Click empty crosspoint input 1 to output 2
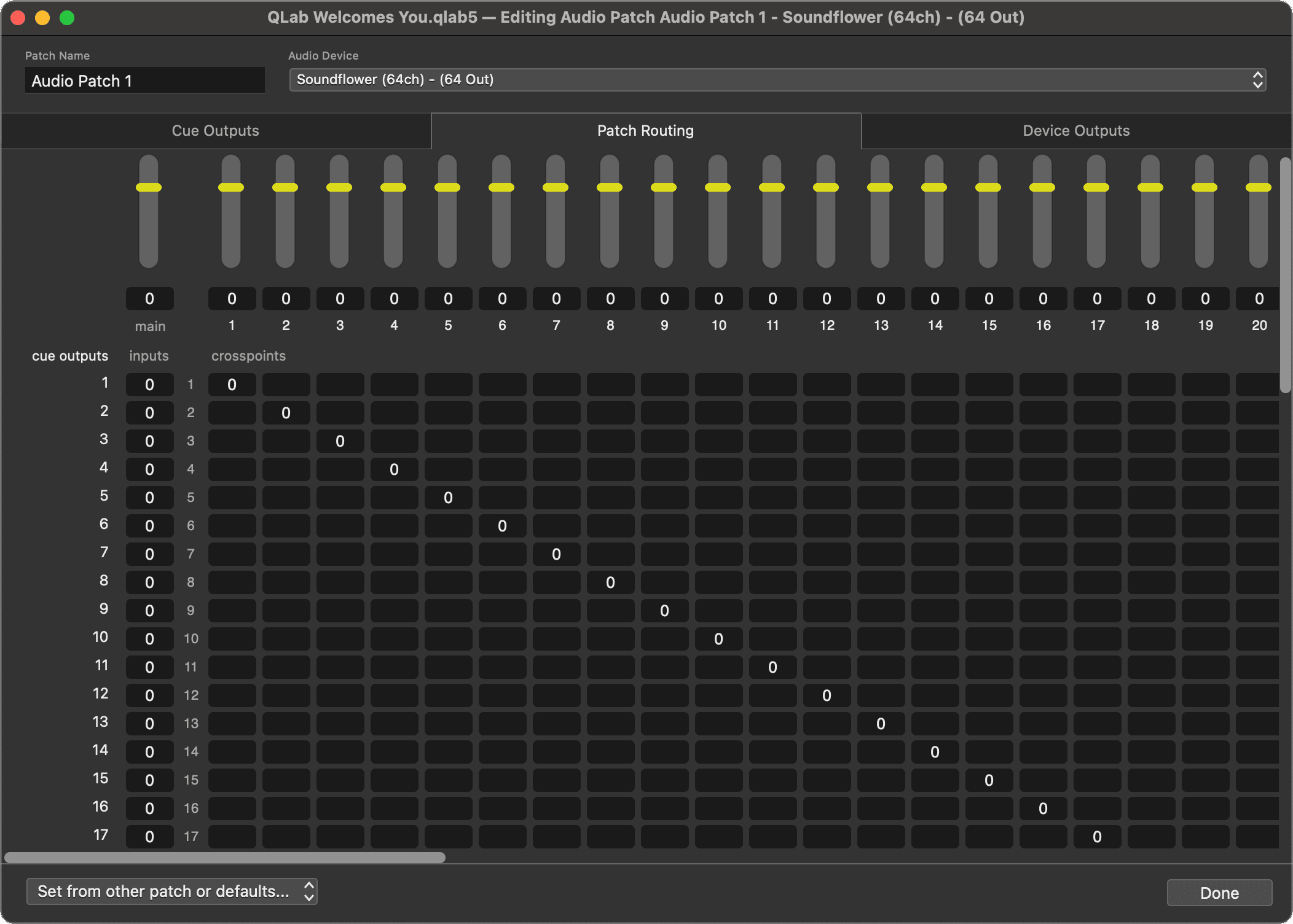The image size is (1293, 924). [x=286, y=385]
